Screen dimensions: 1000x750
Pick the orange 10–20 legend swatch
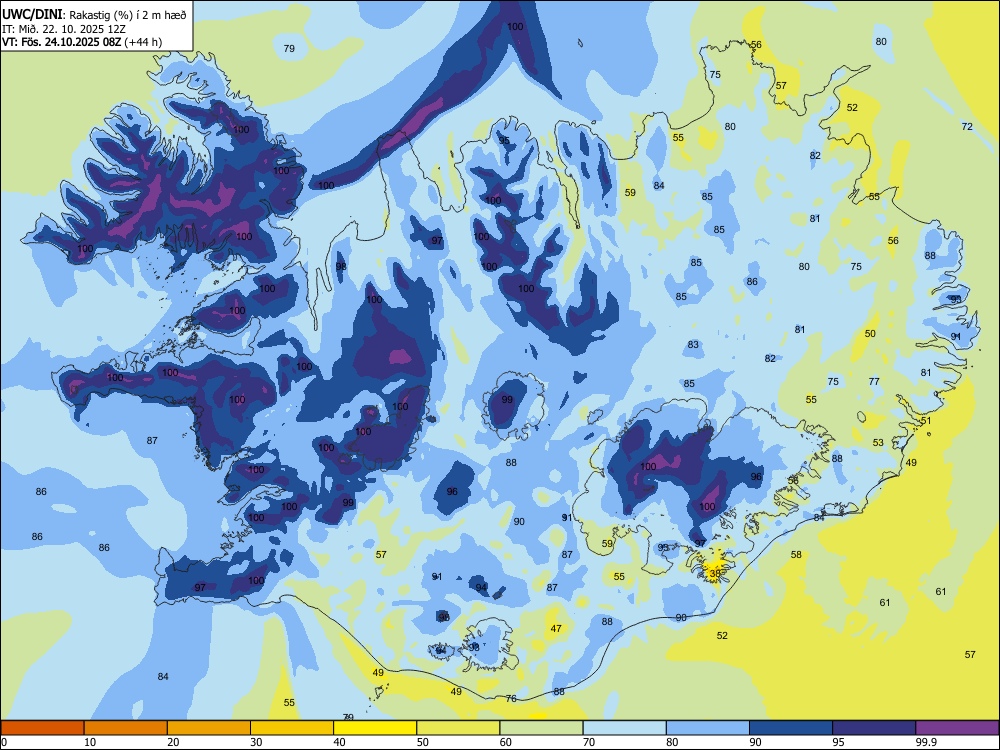tap(126, 728)
